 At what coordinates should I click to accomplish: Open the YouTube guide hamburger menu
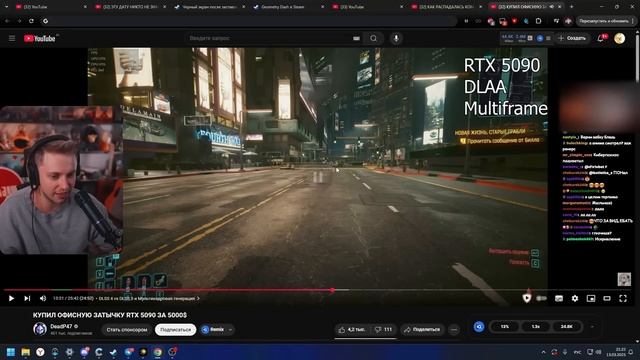pyautogui.click(x=12, y=38)
